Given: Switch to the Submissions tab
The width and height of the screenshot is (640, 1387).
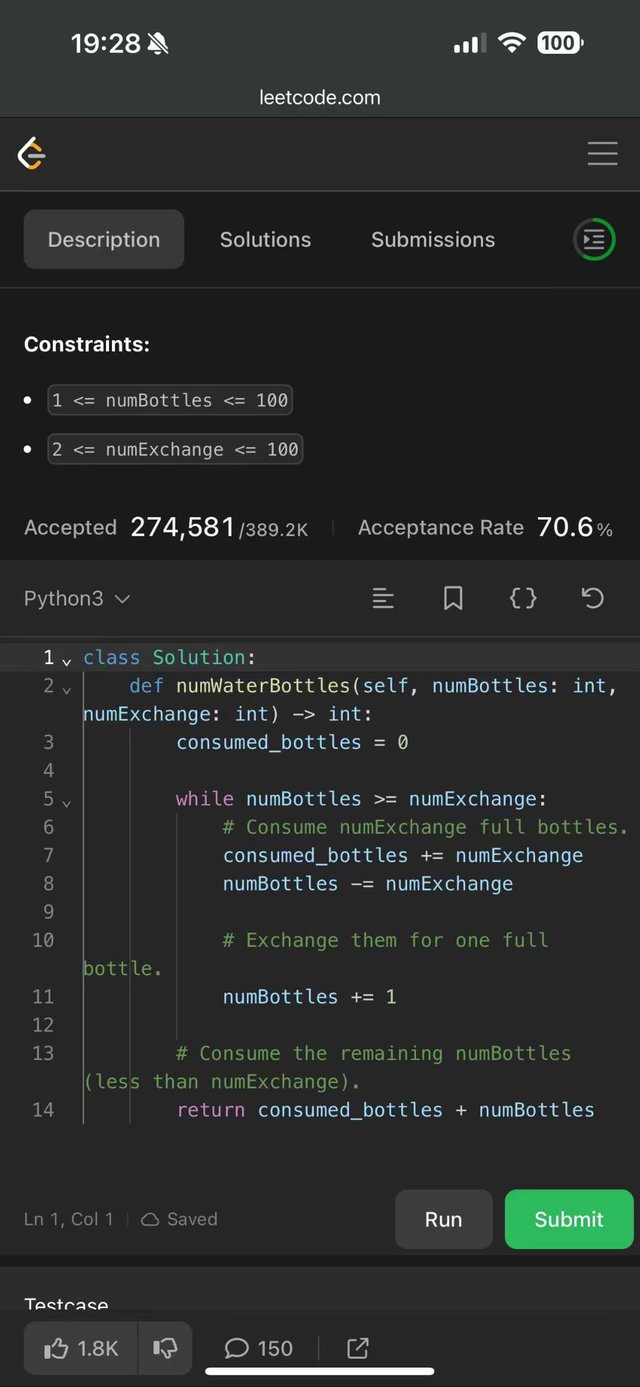Looking at the screenshot, I should point(433,240).
